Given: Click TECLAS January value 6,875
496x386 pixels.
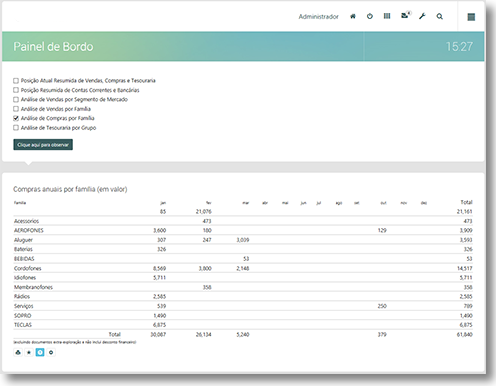Looking at the screenshot, I should click(159, 325).
